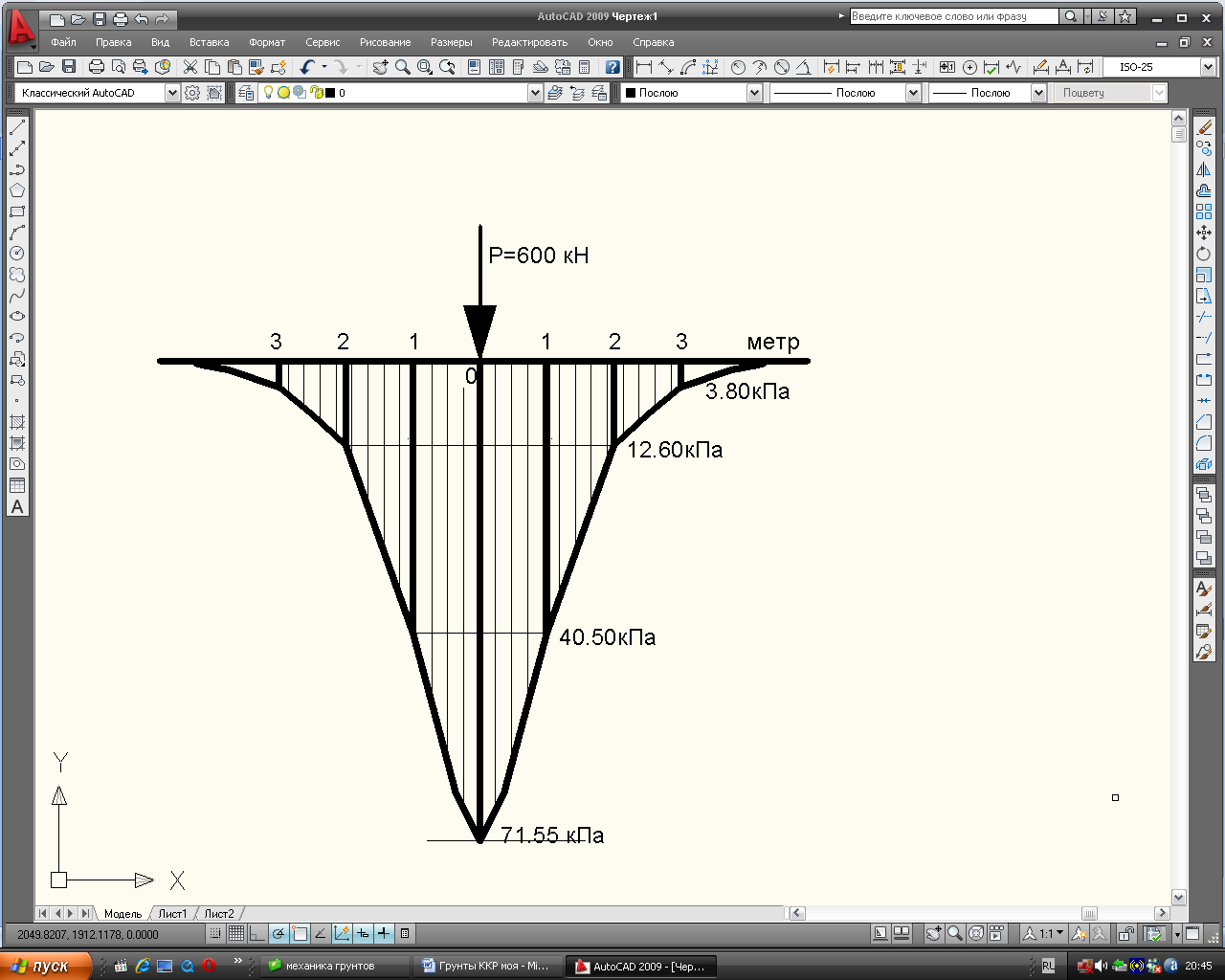Click the Mirror tool in modify toolbar
This screenshot has height=980, width=1225.
point(1204,169)
